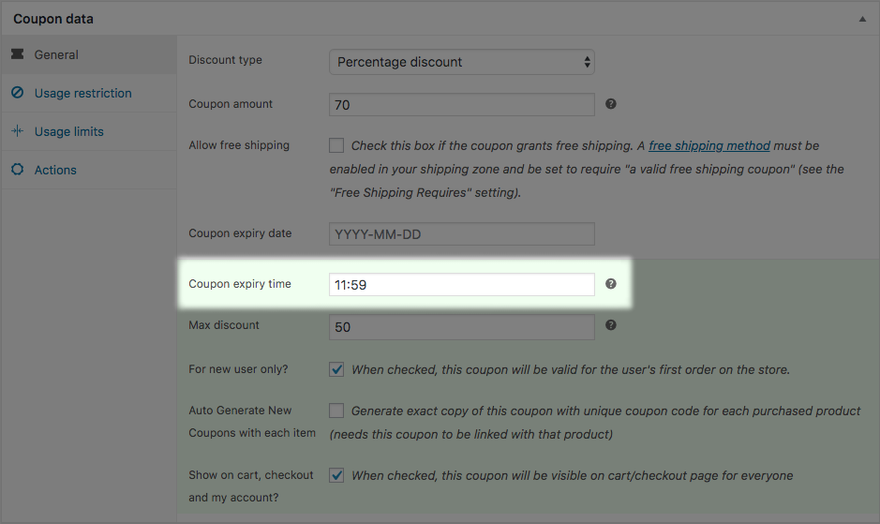880x524 pixels.
Task: Click the Coupon expiry time field
Action: [461, 285]
